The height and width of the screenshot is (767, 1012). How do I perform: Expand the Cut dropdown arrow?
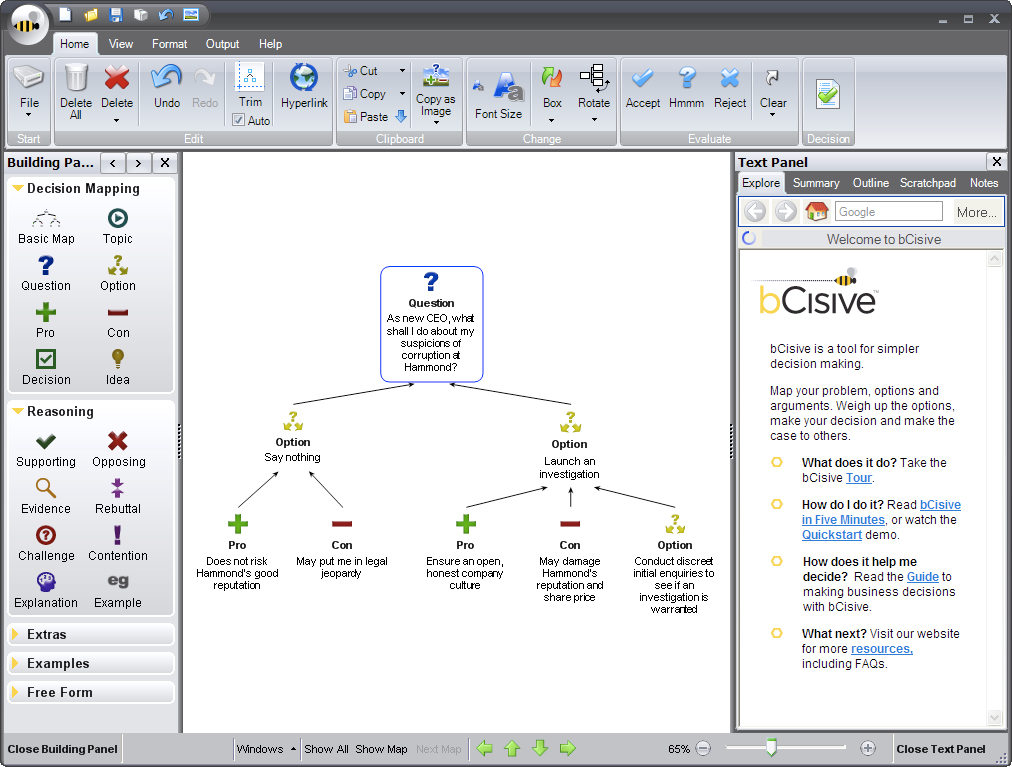(402, 70)
